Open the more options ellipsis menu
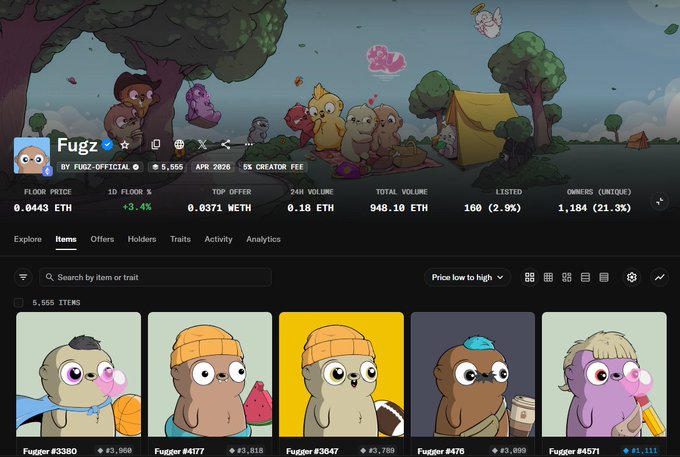The height and width of the screenshot is (457, 680). [248, 145]
